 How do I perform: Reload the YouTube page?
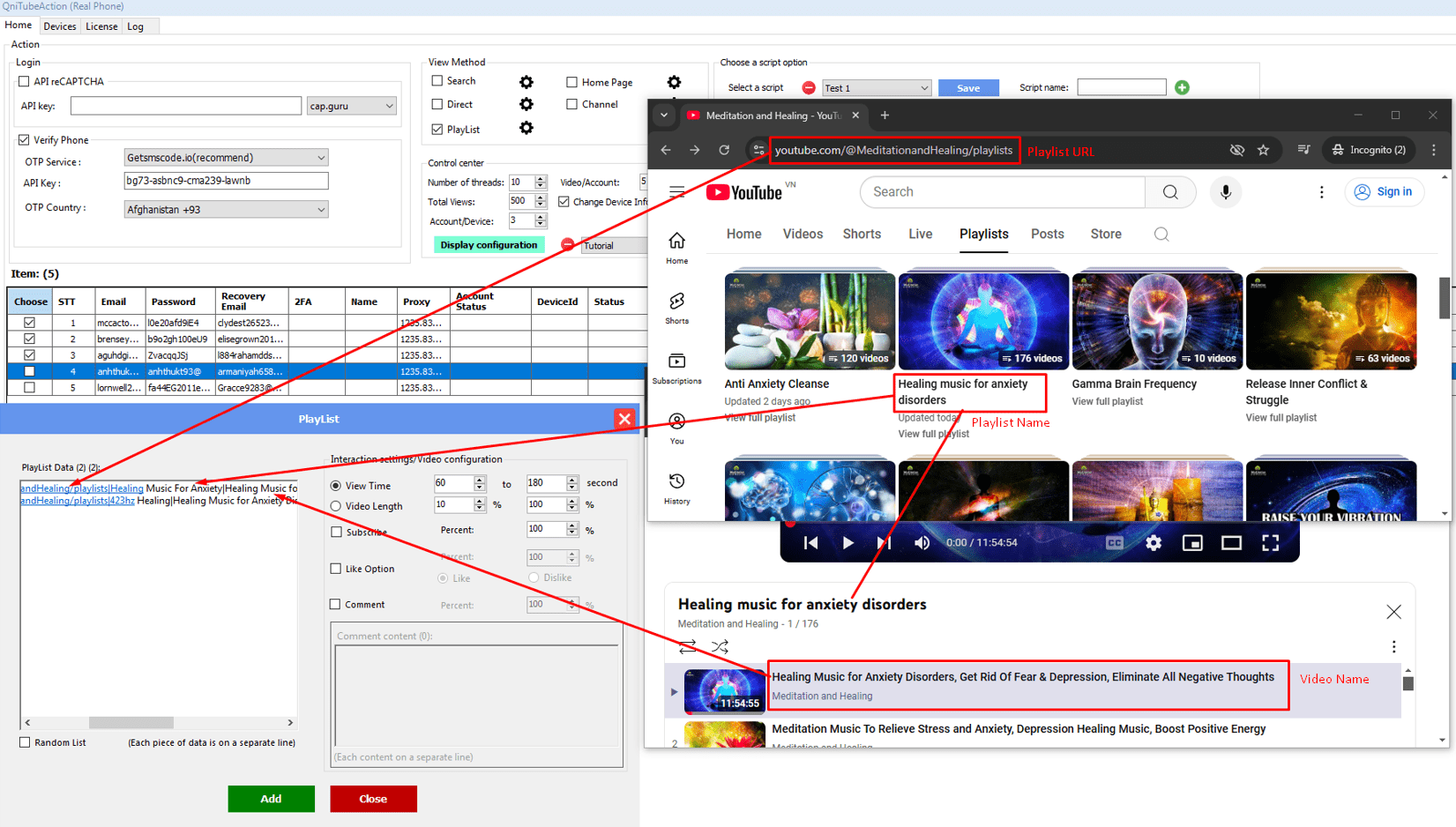tap(724, 150)
